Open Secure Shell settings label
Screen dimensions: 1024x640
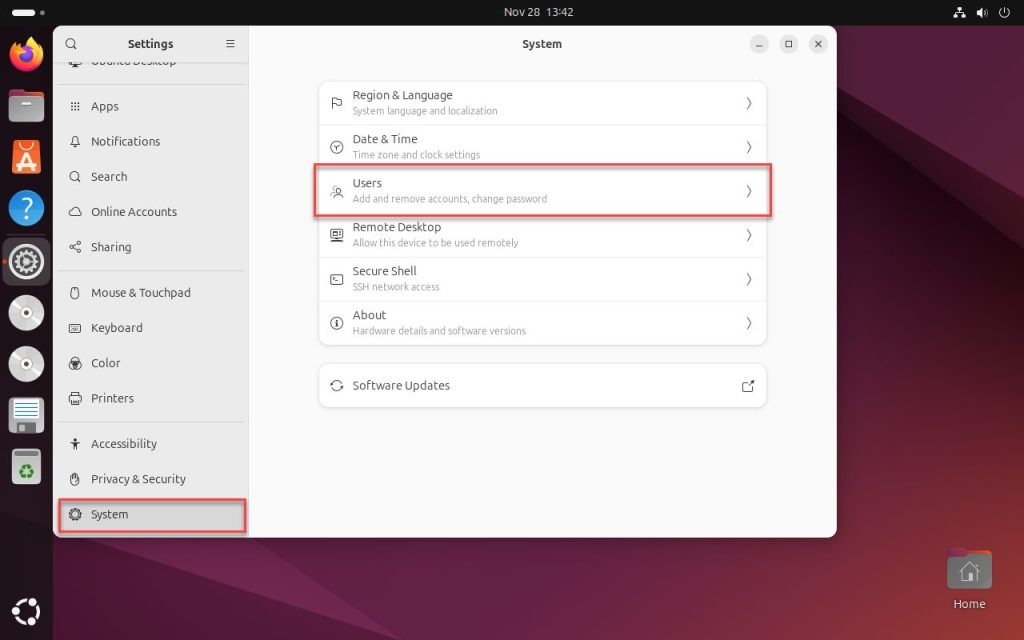pyautogui.click(x=385, y=271)
